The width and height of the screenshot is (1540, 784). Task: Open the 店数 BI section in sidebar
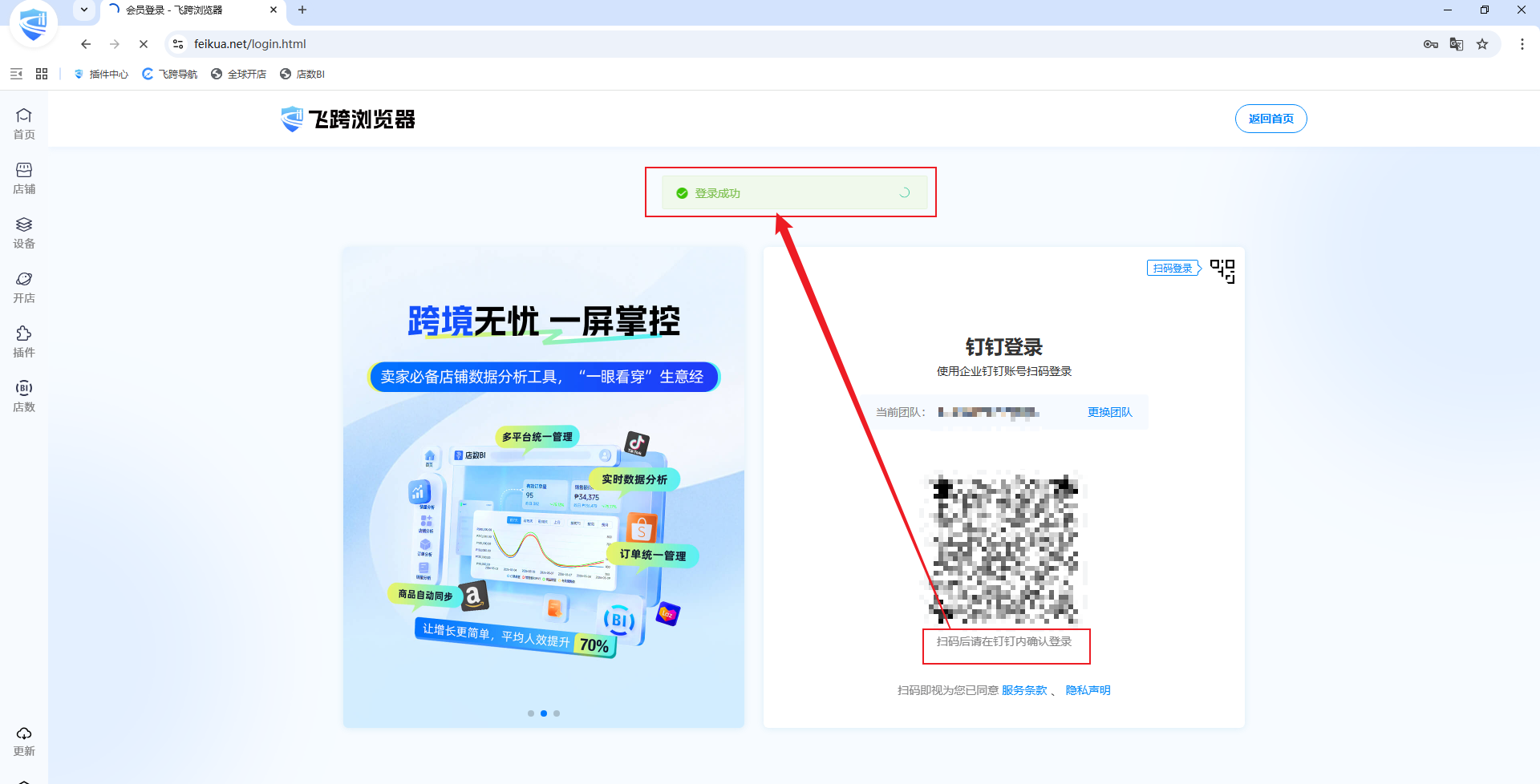[x=24, y=396]
